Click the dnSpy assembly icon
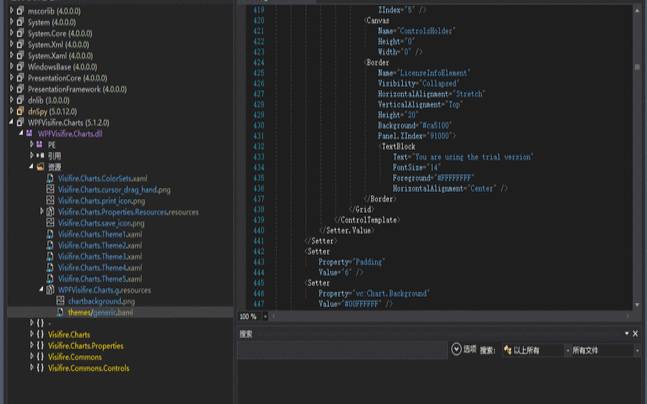This screenshot has width=647, height=404. 19,111
